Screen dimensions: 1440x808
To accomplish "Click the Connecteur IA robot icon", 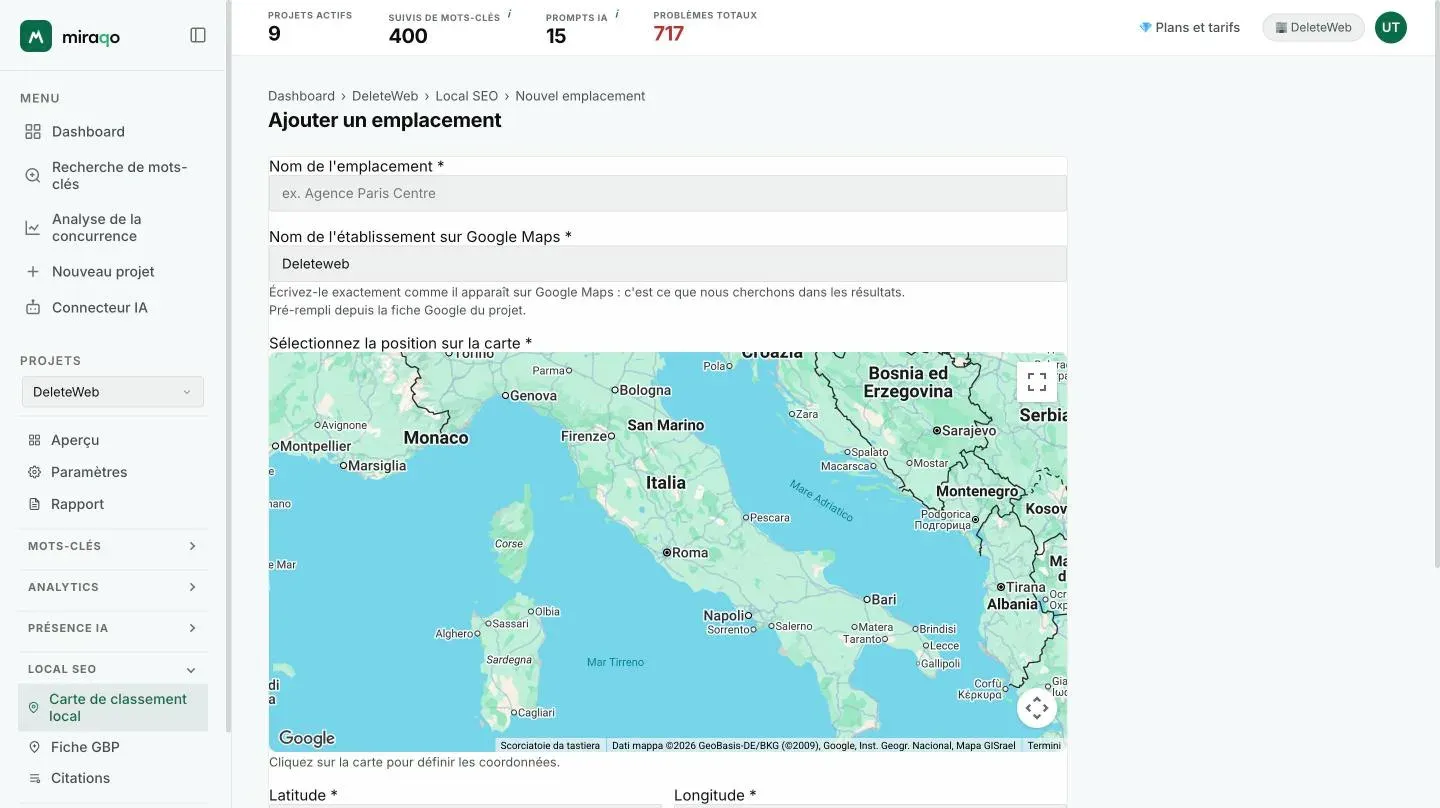I will pos(33,308).
